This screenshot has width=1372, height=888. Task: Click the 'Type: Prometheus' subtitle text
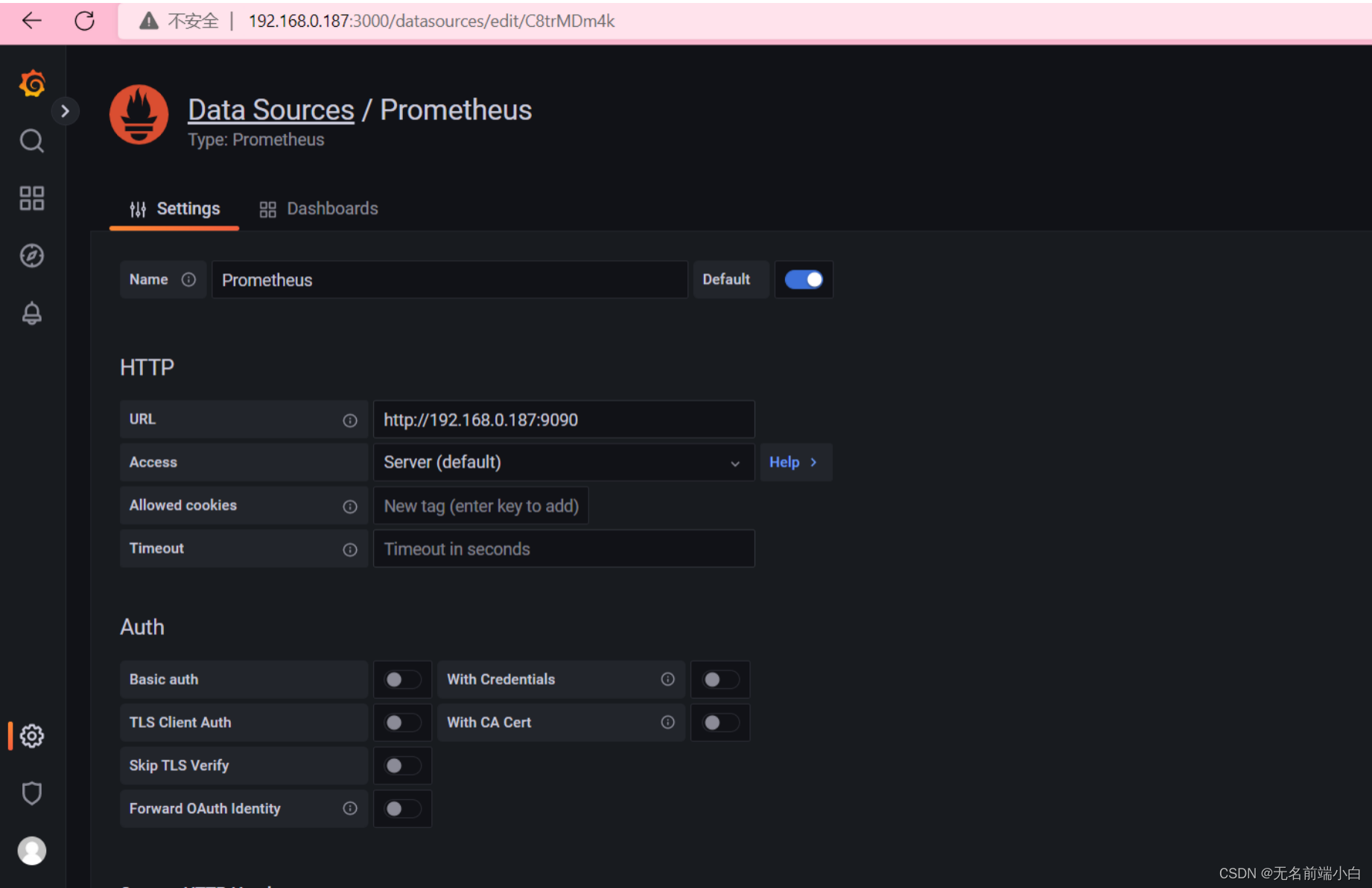click(256, 140)
